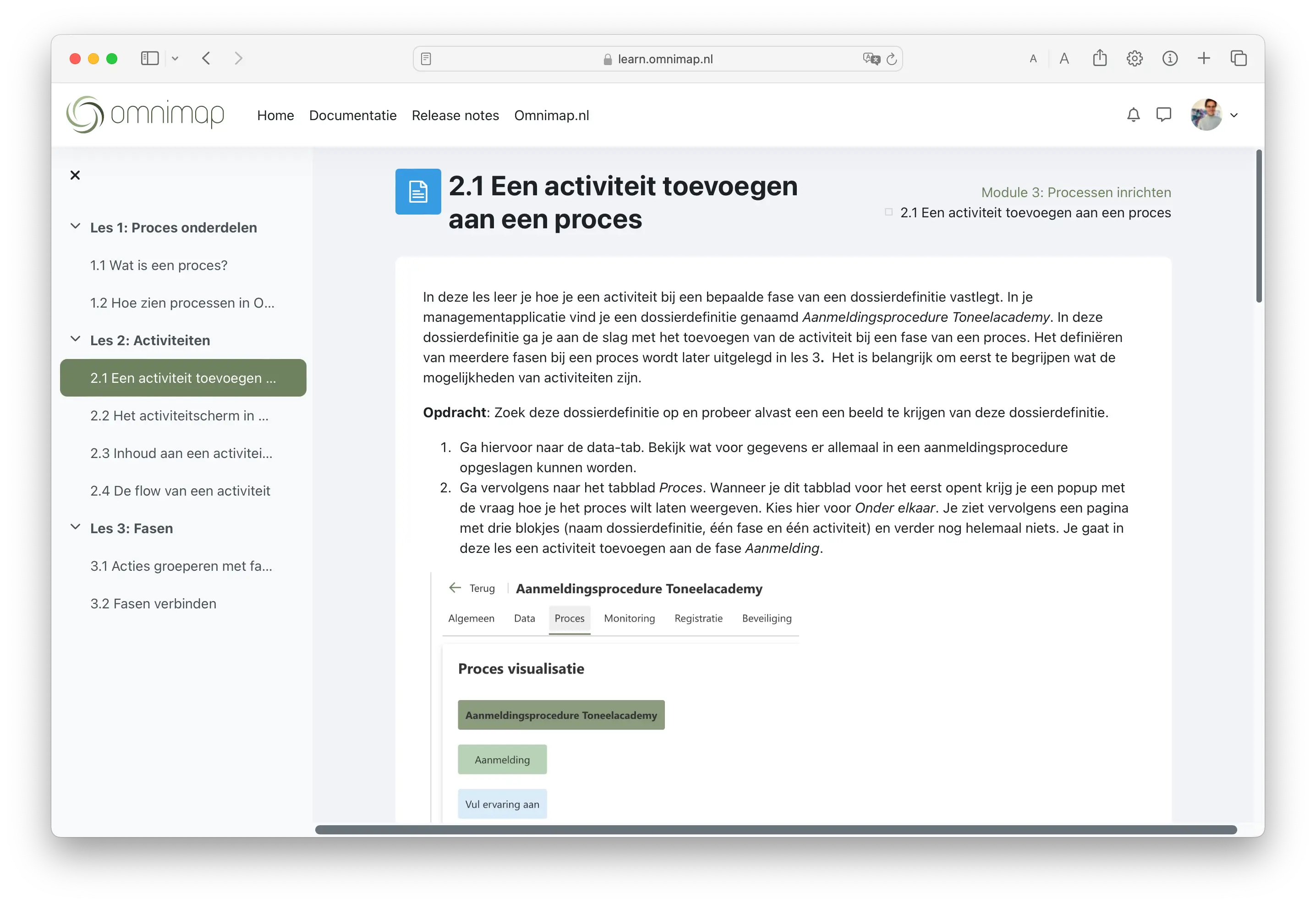The width and height of the screenshot is (1316, 905).
Task: Click the user profile avatar
Action: [x=1206, y=115]
